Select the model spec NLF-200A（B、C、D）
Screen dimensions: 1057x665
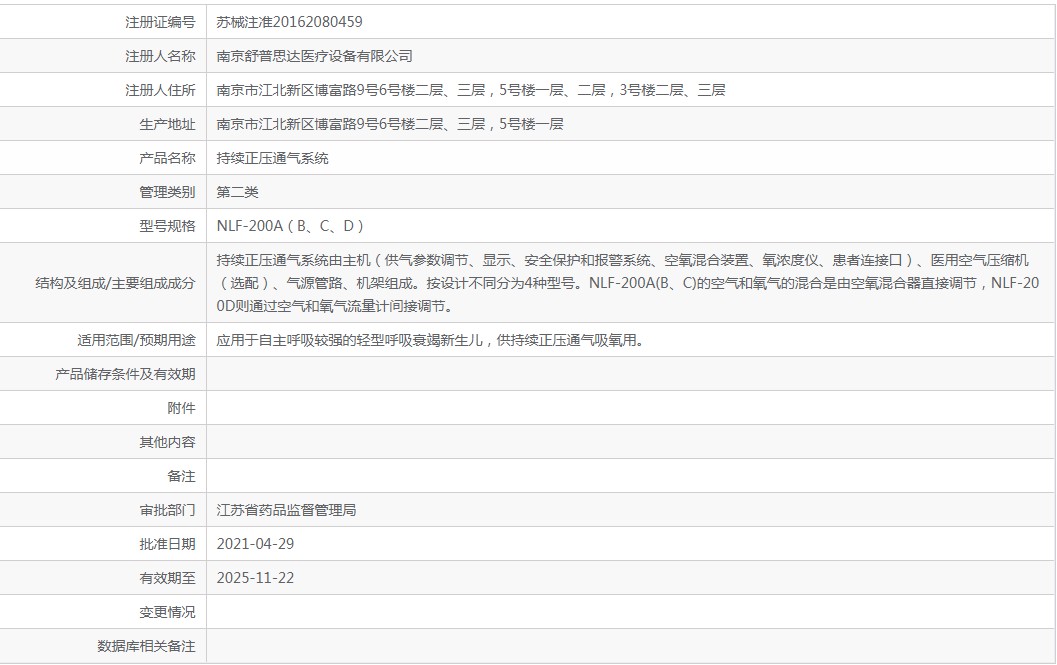coord(291,226)
